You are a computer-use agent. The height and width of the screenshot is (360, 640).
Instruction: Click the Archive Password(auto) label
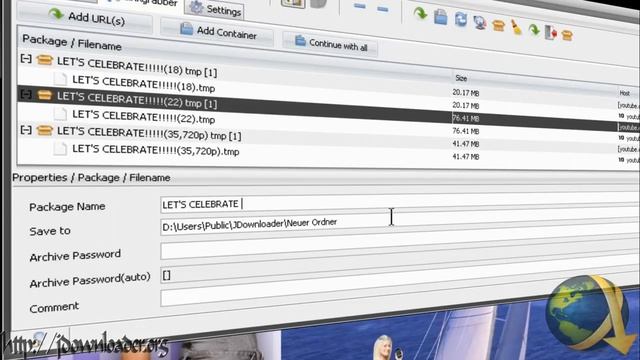90,280
